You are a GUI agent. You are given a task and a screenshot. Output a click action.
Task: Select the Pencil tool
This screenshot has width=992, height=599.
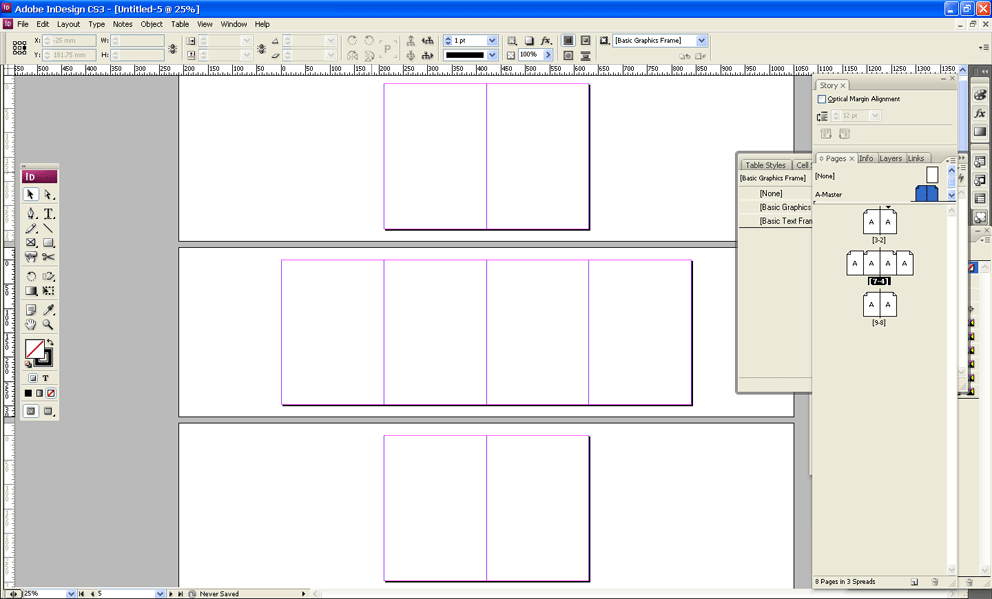click(x=31, y=228)
